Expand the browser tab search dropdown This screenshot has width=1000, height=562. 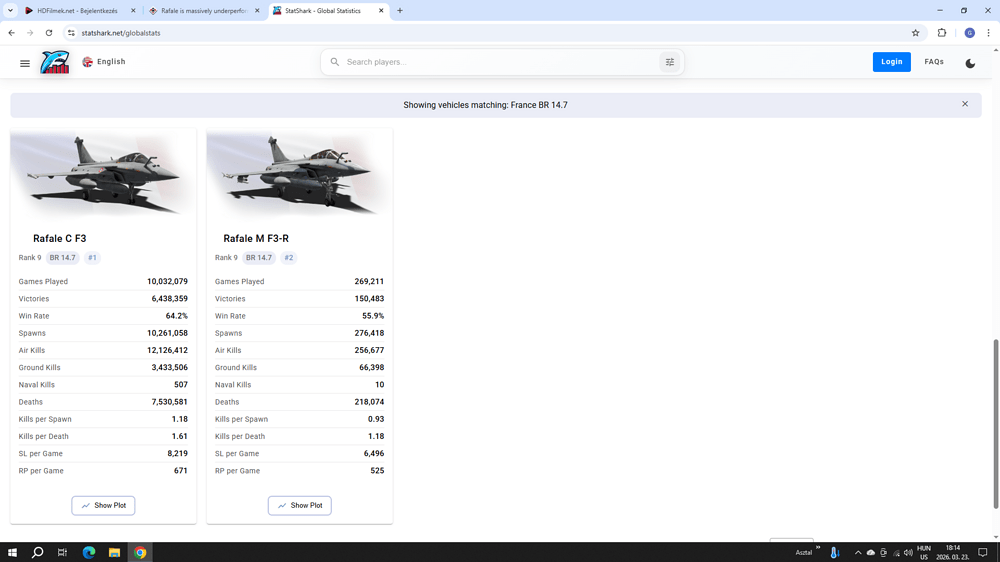tap(10, 11)
